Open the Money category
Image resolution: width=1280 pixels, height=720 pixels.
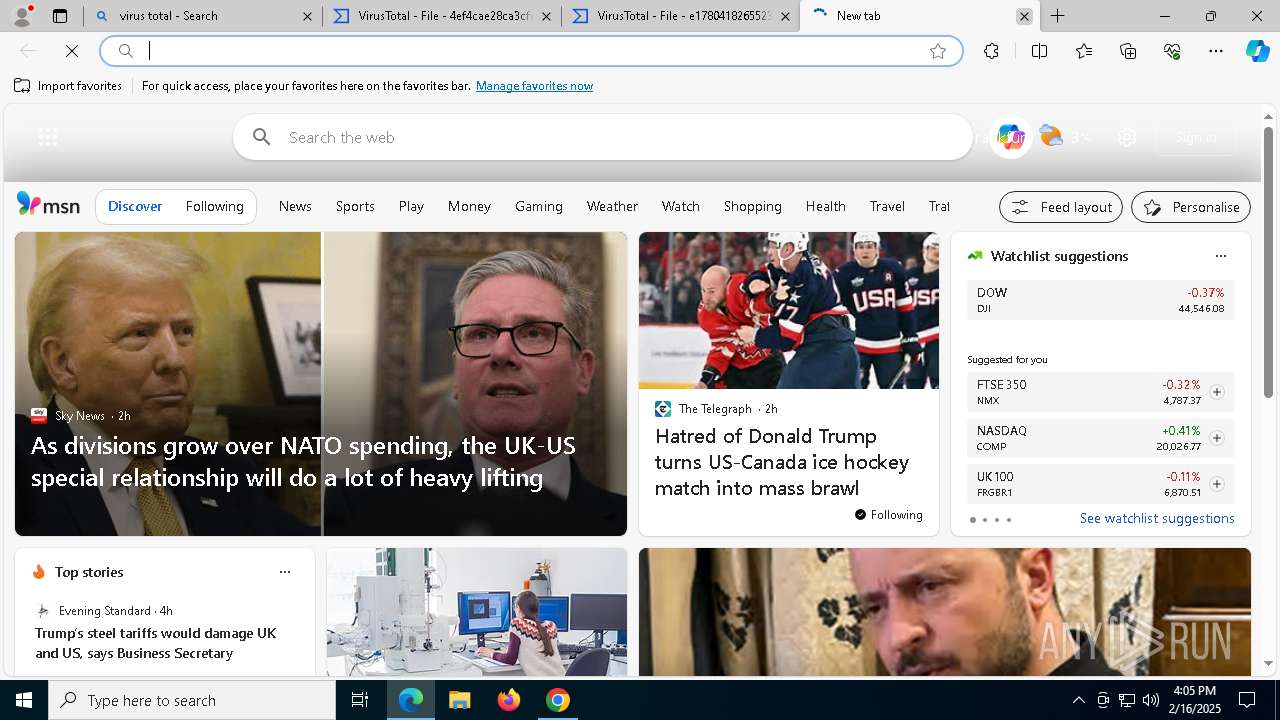coord(469,206)
